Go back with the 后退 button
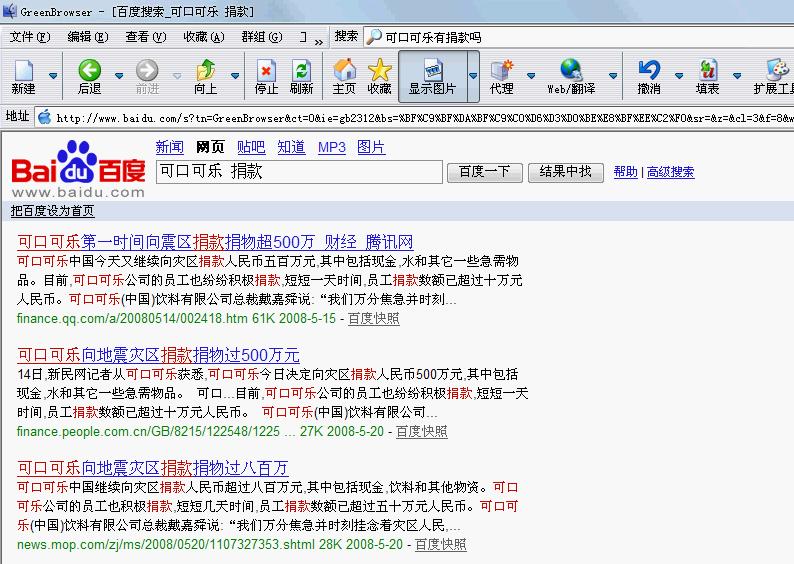This screenshot has width=794, height=564. 89,76
